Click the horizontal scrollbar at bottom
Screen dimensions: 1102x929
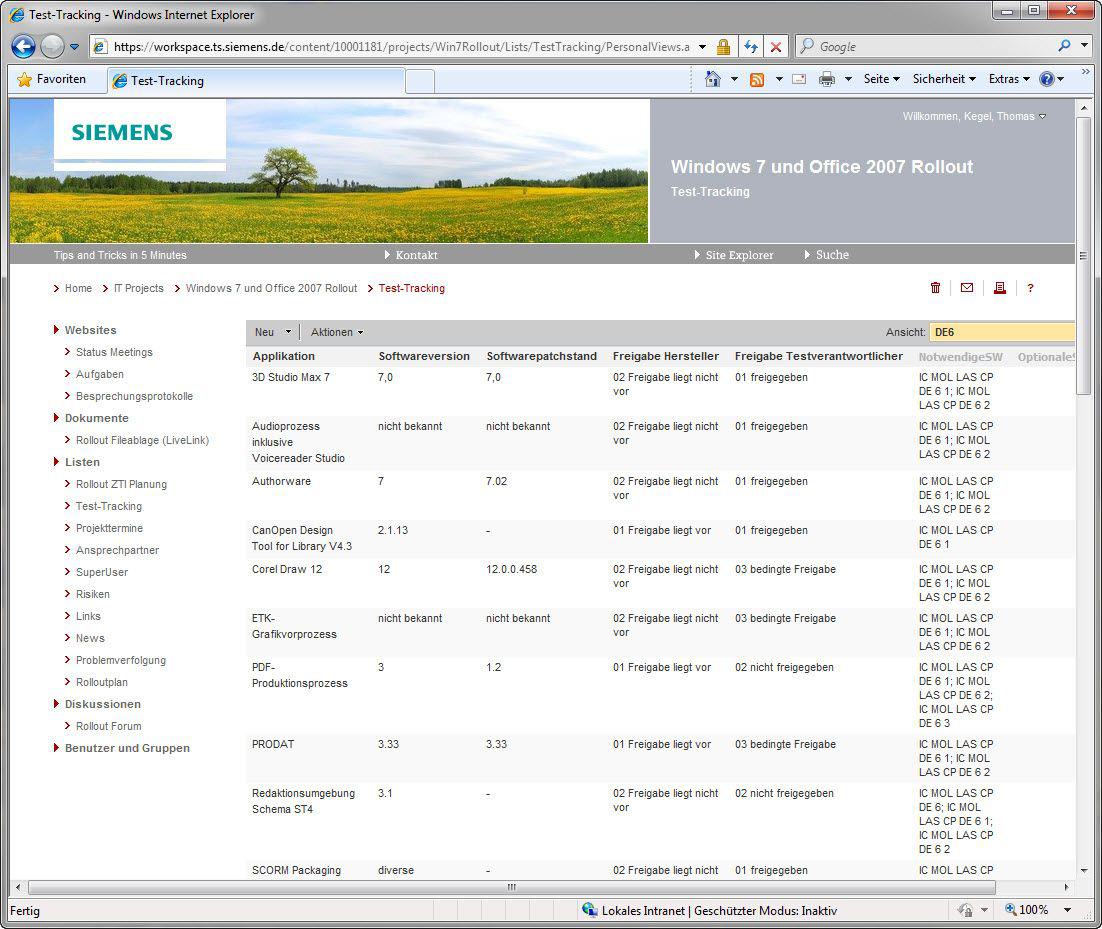coord(511,887)
